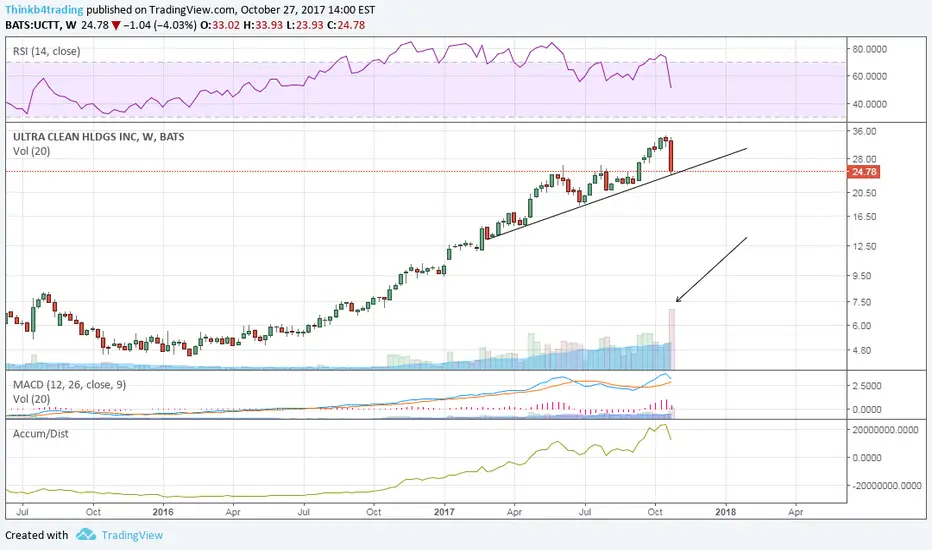The width and height of the screenshot is (932, 550).
Task: Click the Vol (20) label in price pane
Action: [32, 151]
